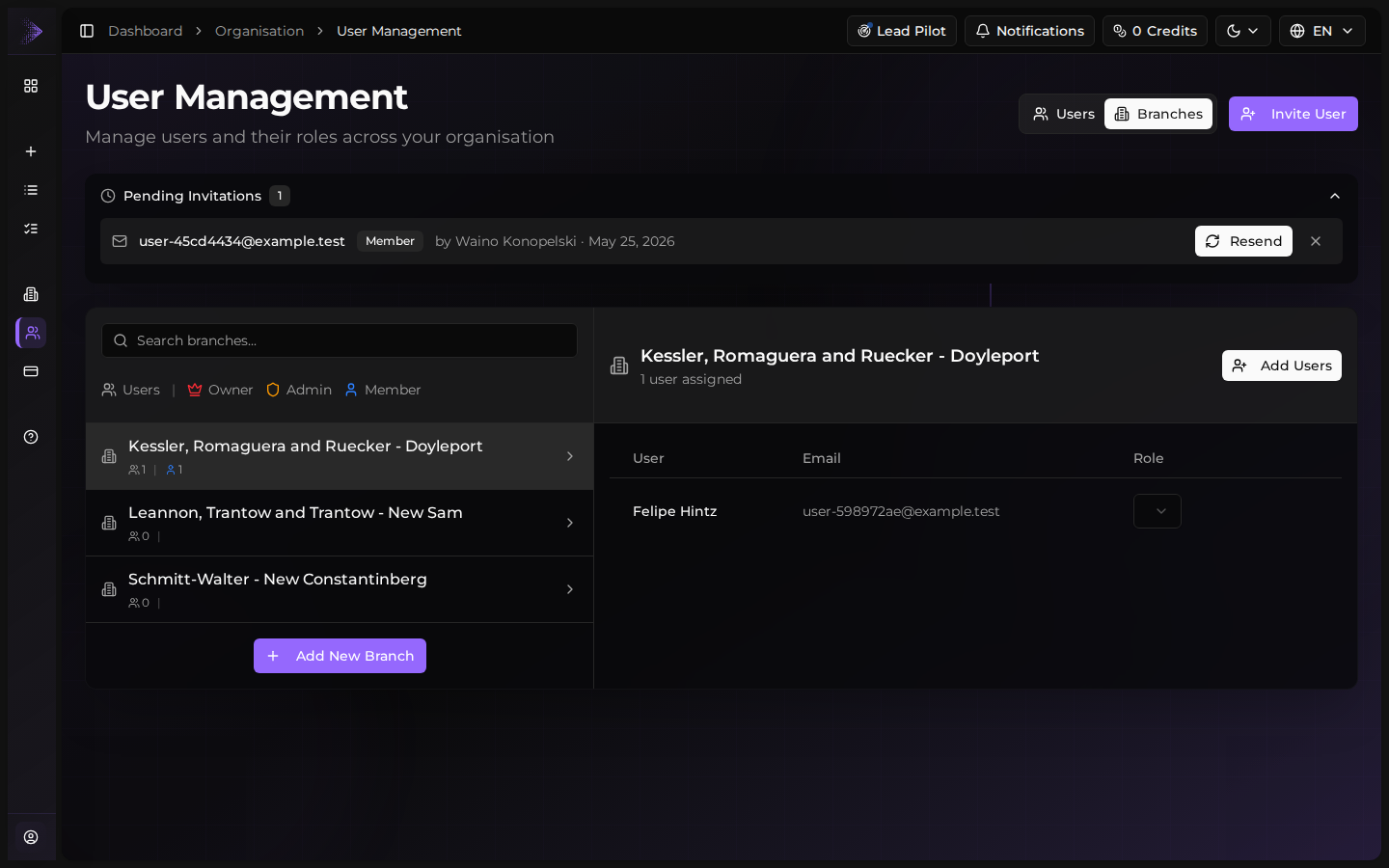Image resolution: width=1389 pixels, height=868 pixels.
Task: Go to Dashboard breadcrumb
Action: coord(145,31)
